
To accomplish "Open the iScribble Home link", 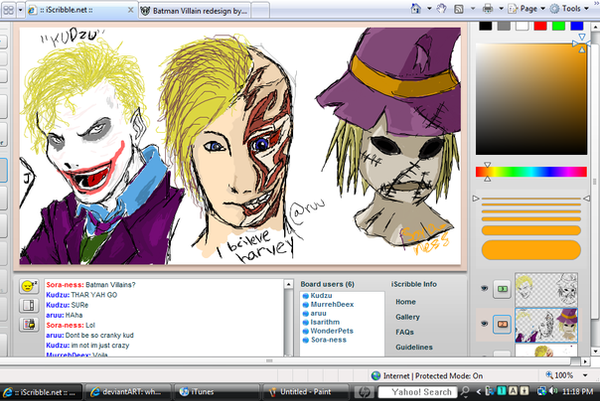I will tap(405, 302).
